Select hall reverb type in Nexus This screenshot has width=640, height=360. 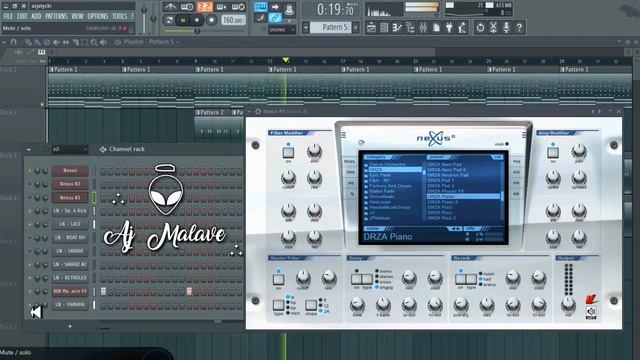pyautogui.click(x=486, y=279)
